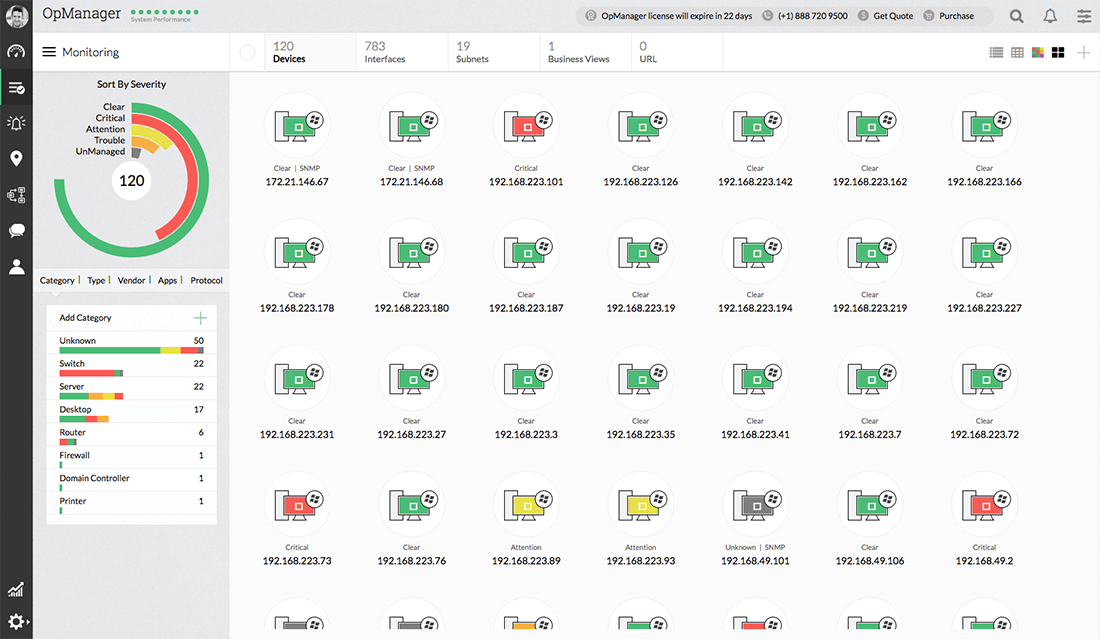Filter by Protocol tab
Screen dimensions: 1100x639
click(206, 281)
